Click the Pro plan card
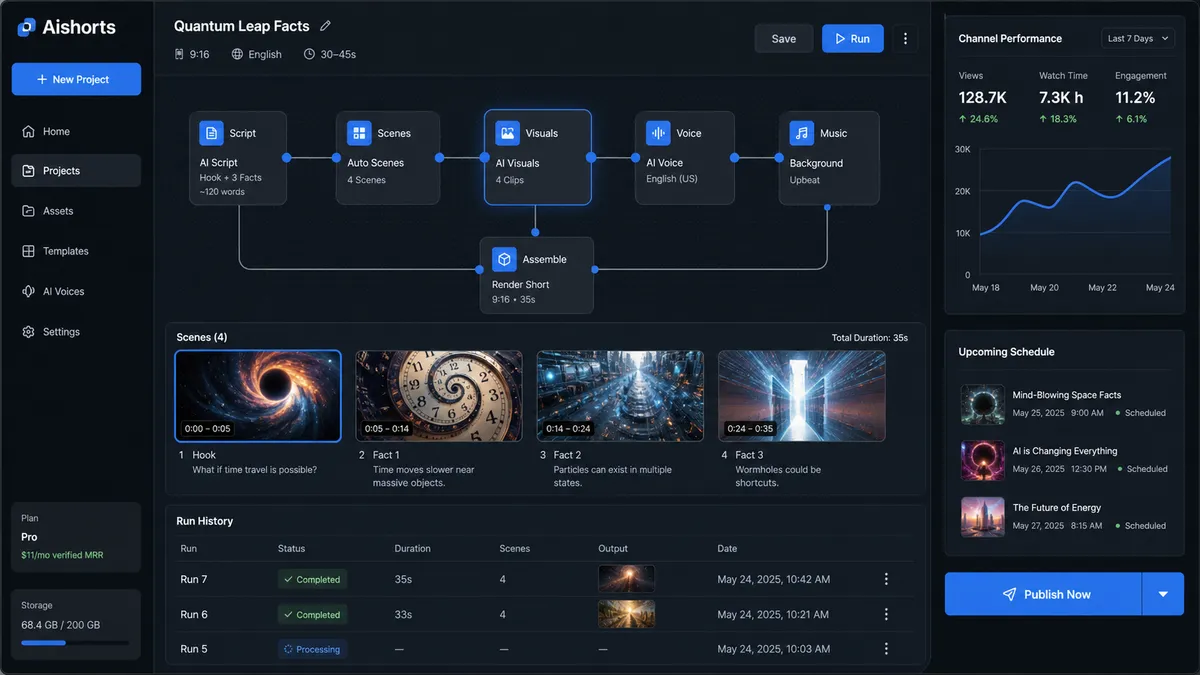This screenshot has width=1200, height=675. point(76,537)
